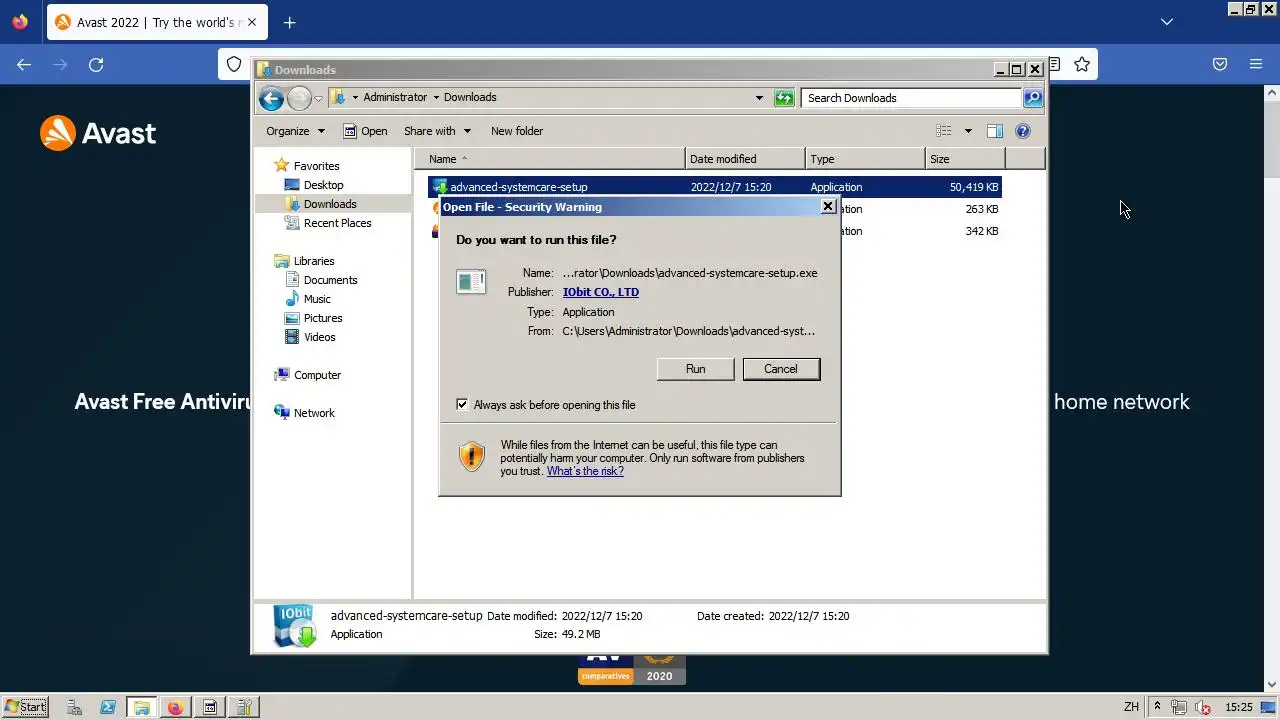Open the IObit CO., LTD publisher link
Viewport: 1280px width, 720px height.
[x=600, y=292]
